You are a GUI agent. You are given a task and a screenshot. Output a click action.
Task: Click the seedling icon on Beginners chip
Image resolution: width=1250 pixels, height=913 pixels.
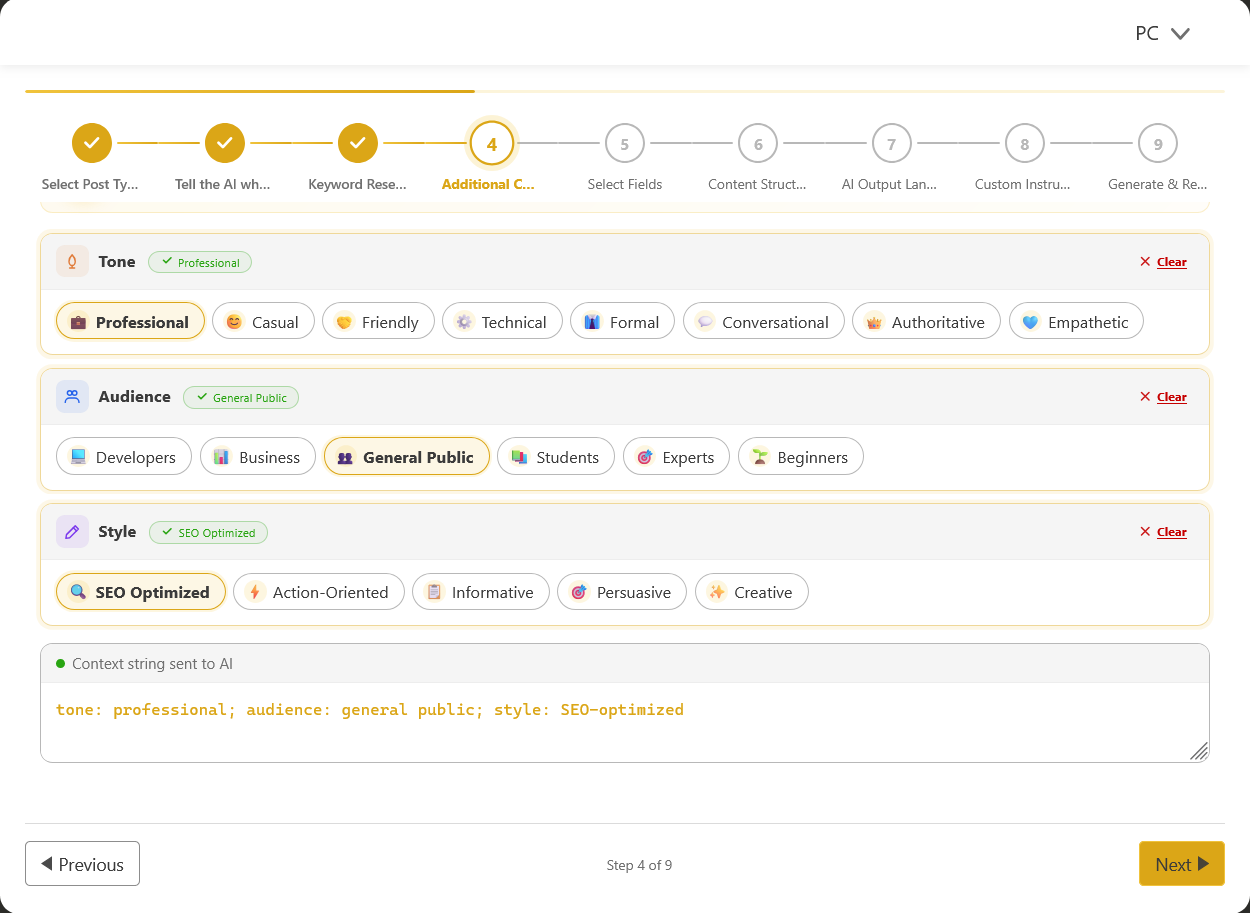tap(758, 456)
